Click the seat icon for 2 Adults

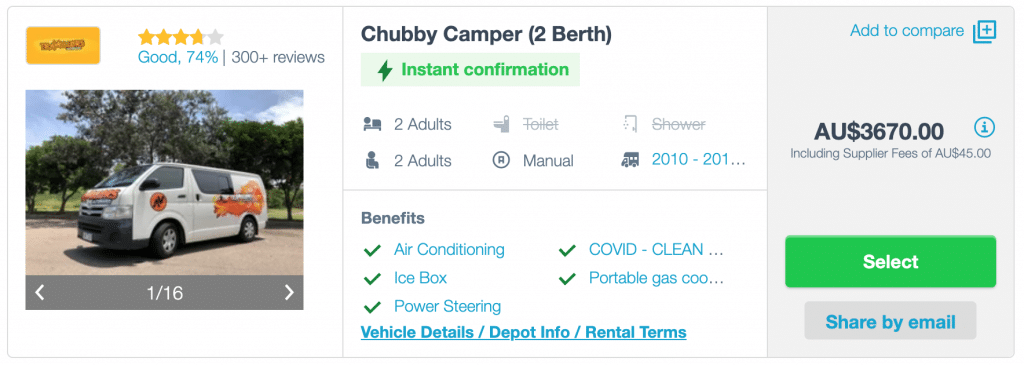(x=372, y=161)
